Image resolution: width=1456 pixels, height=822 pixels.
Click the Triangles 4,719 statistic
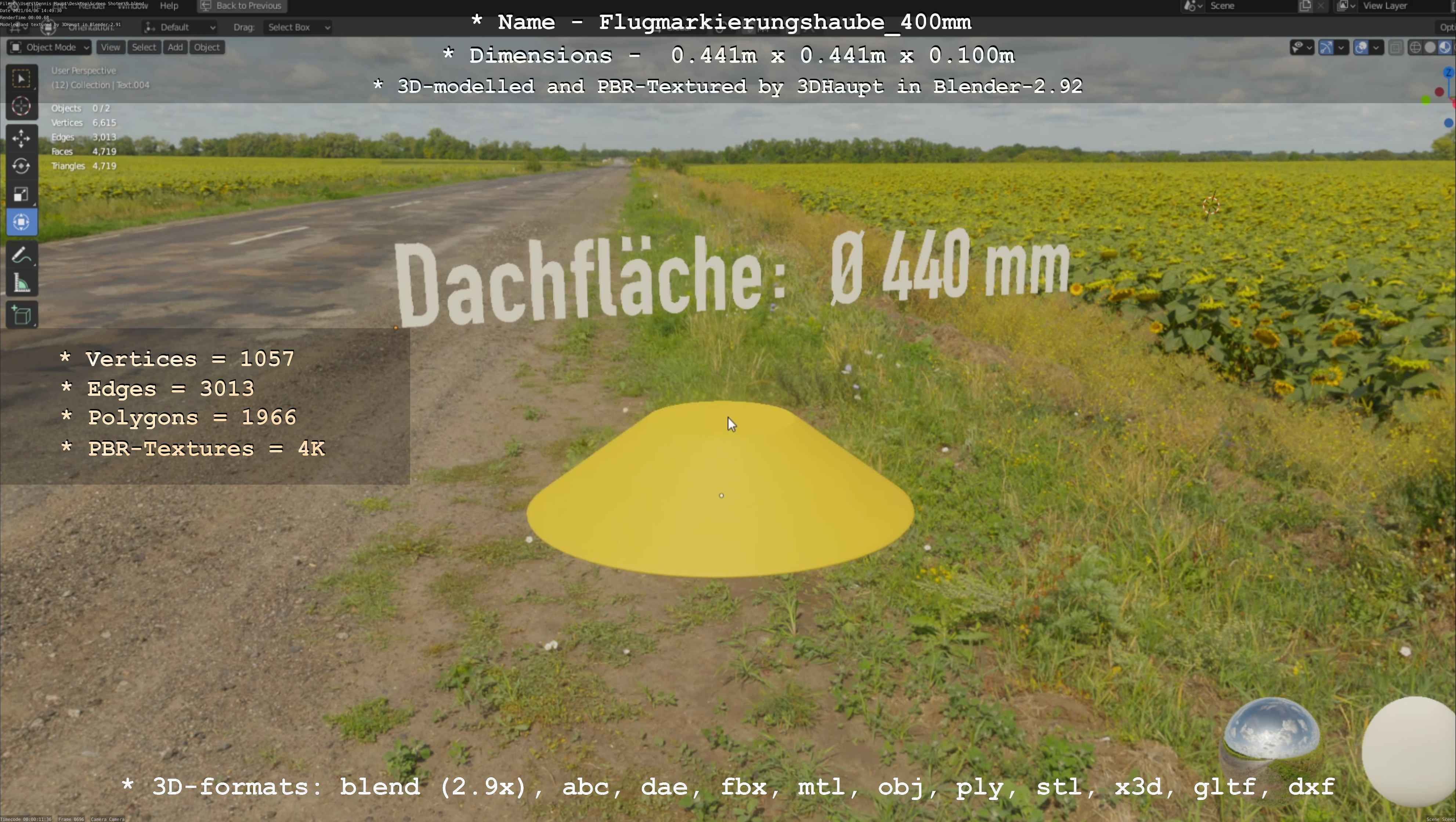(84, 166)
